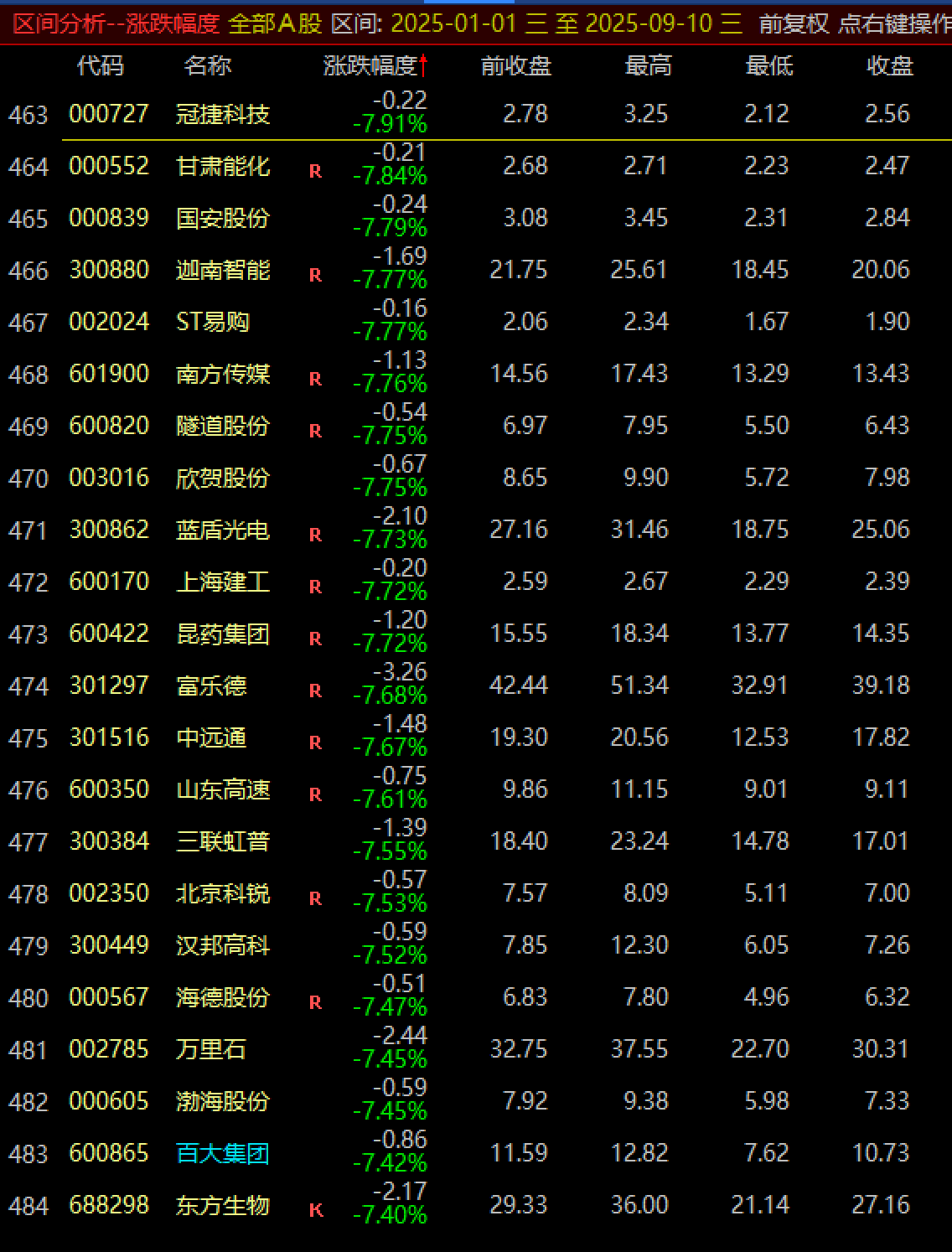Select stock name 山东高速
This screenshot has width=952, height=1252.
point(223,789)
